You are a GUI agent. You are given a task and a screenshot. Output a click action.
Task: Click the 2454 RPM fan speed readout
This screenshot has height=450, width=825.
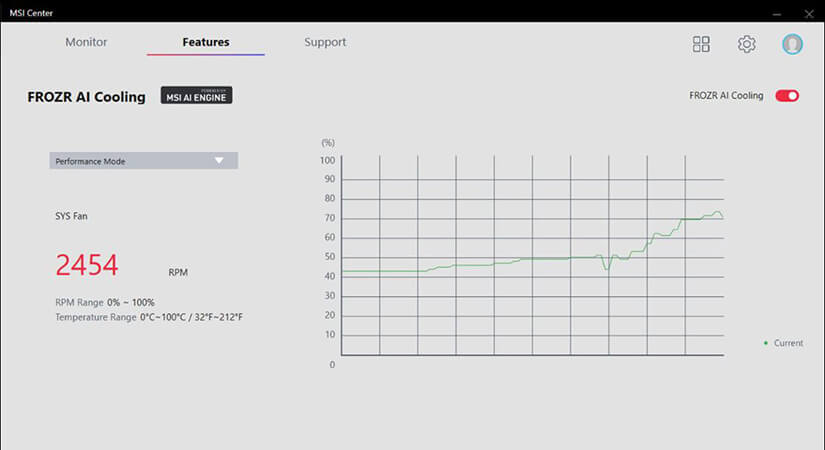87,265
